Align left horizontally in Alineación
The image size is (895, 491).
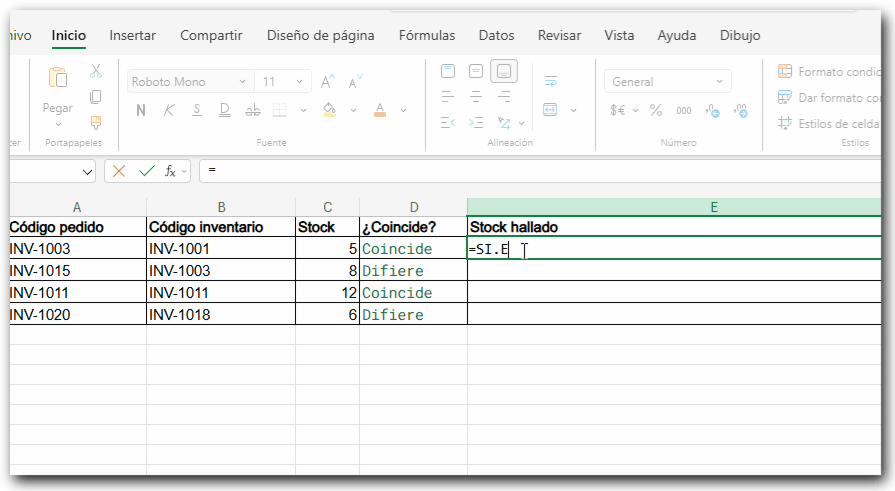tap(448, 96)
